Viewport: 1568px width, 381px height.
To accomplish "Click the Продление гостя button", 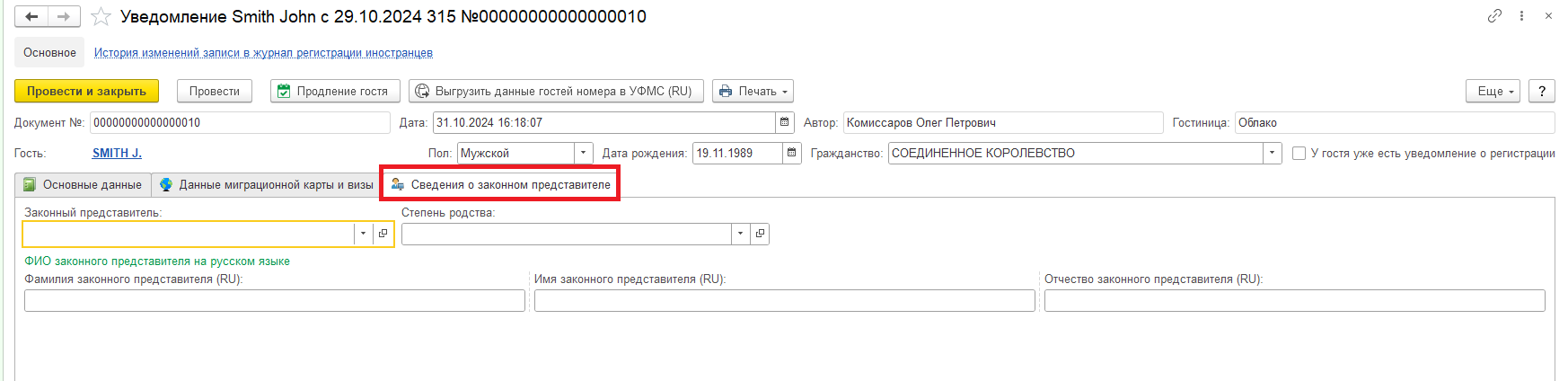I will [334, 91].
